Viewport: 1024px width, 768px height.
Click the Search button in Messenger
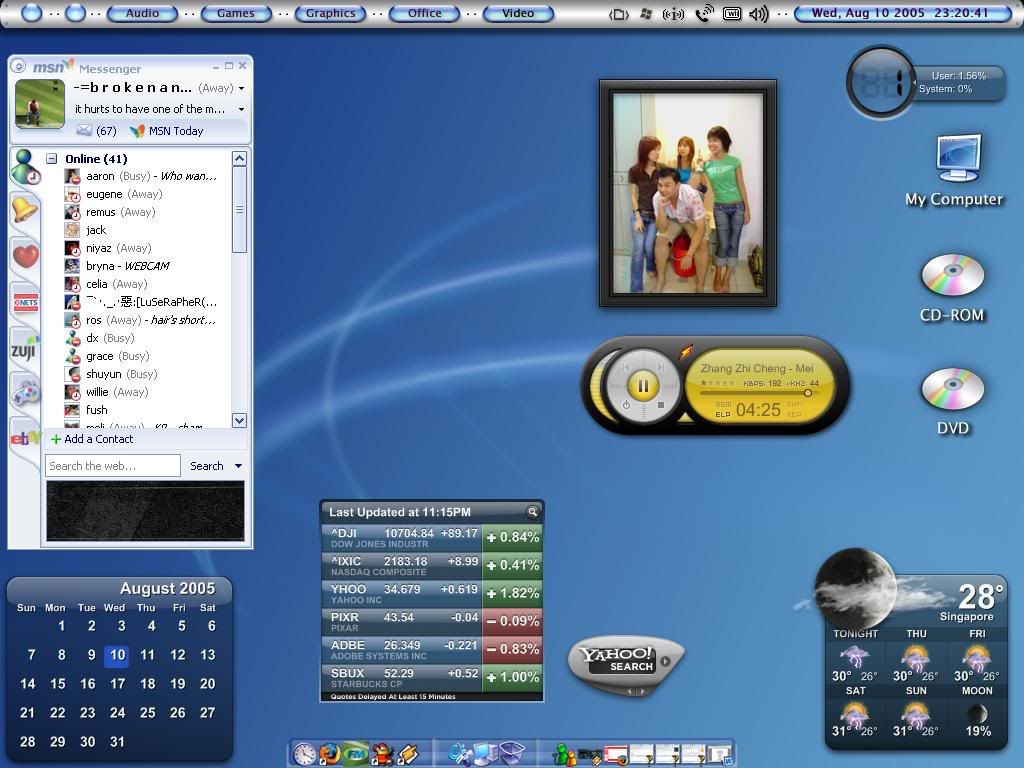206,466
